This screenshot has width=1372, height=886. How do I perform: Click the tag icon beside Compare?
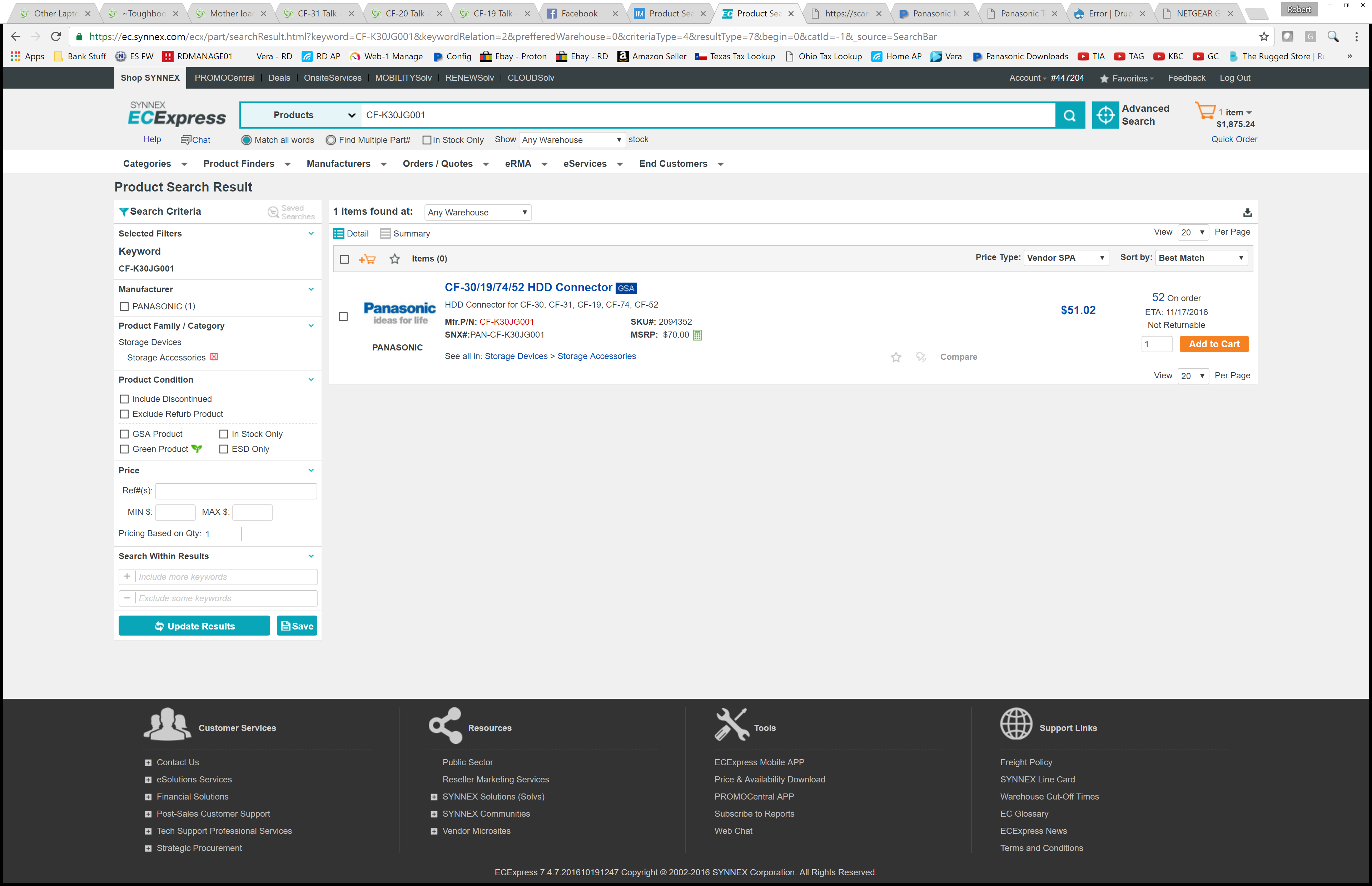921,357
